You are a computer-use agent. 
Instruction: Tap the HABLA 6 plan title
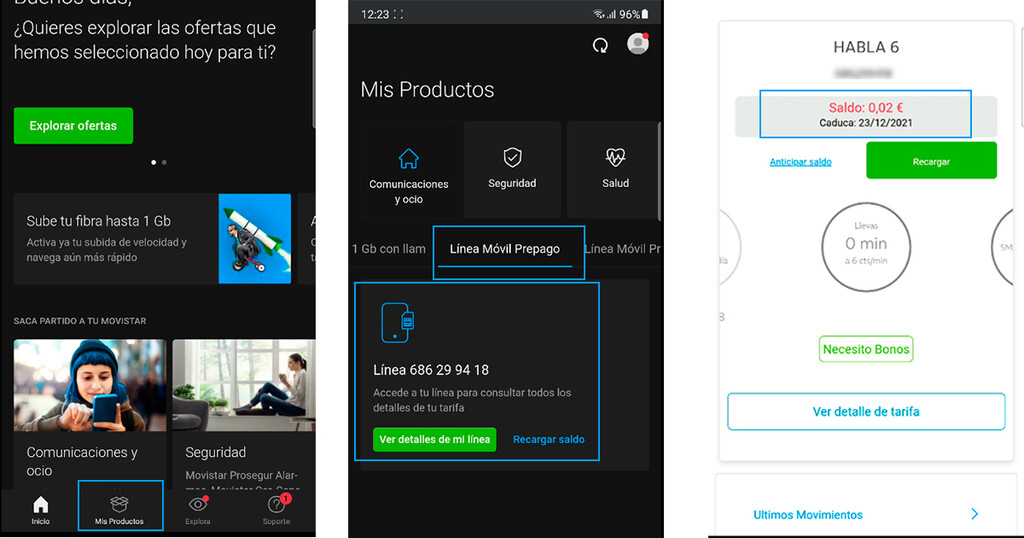(866, 47)
